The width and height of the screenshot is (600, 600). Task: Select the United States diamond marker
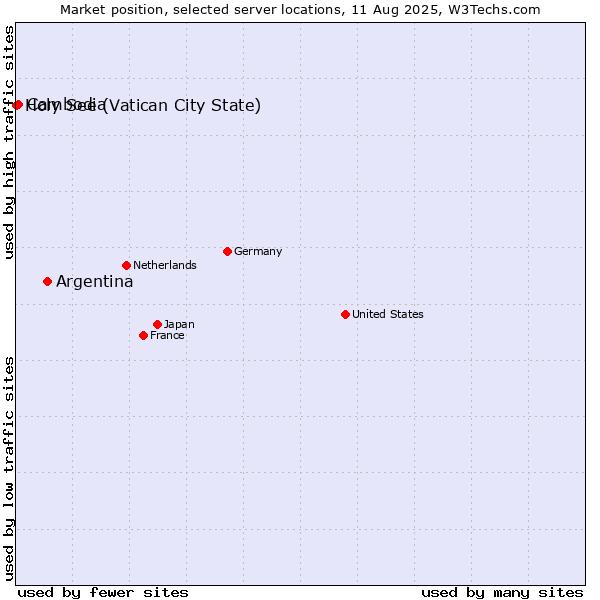click(x=346, y=315)
